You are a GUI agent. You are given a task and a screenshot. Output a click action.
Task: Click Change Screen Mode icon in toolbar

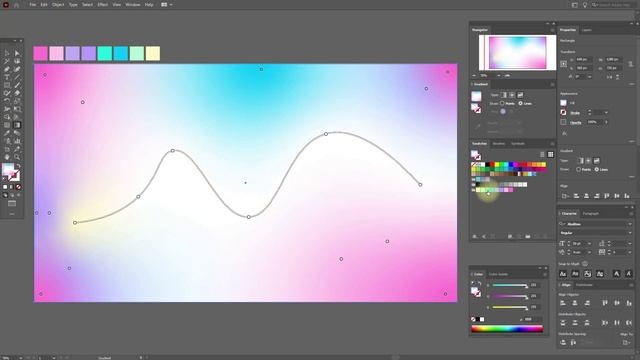tap(12, 204)
